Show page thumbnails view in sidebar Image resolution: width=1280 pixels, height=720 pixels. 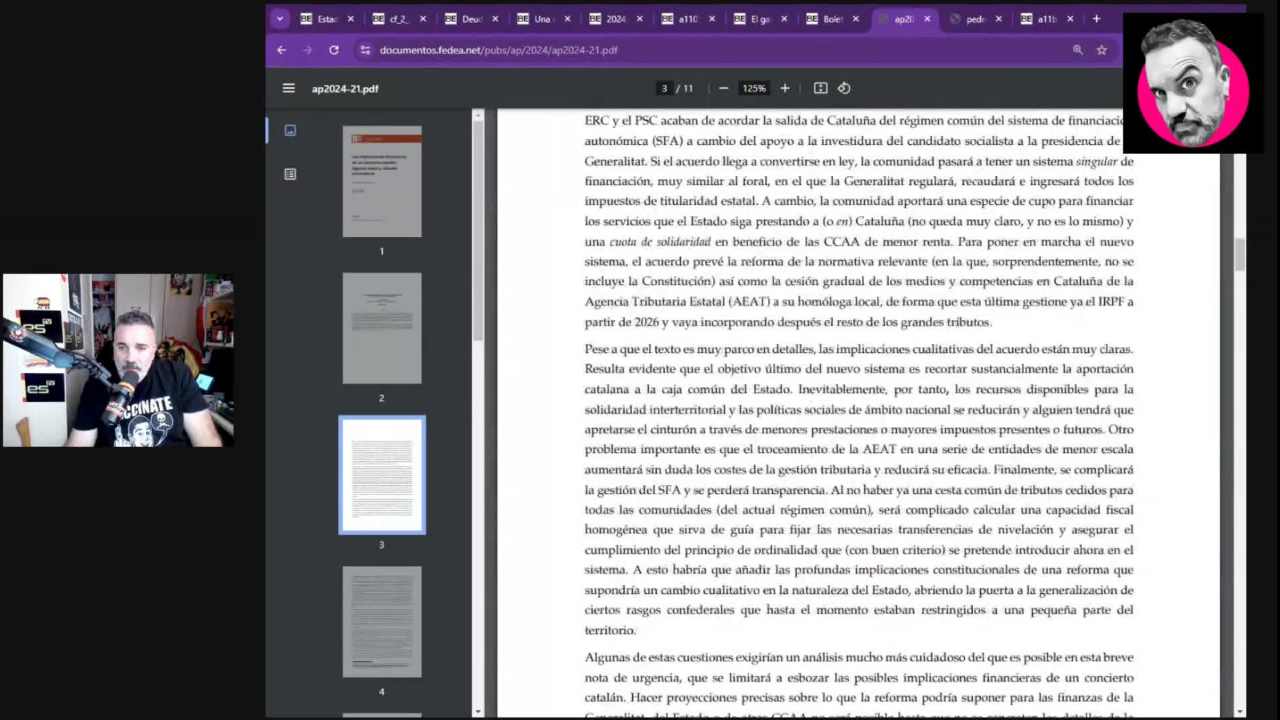290,130
